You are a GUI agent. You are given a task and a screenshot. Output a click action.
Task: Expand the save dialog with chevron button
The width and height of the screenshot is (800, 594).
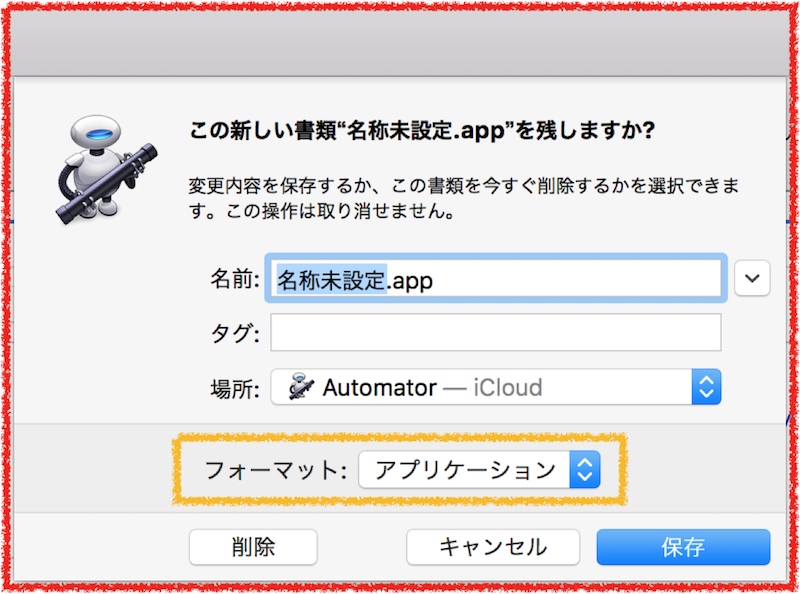752,278
